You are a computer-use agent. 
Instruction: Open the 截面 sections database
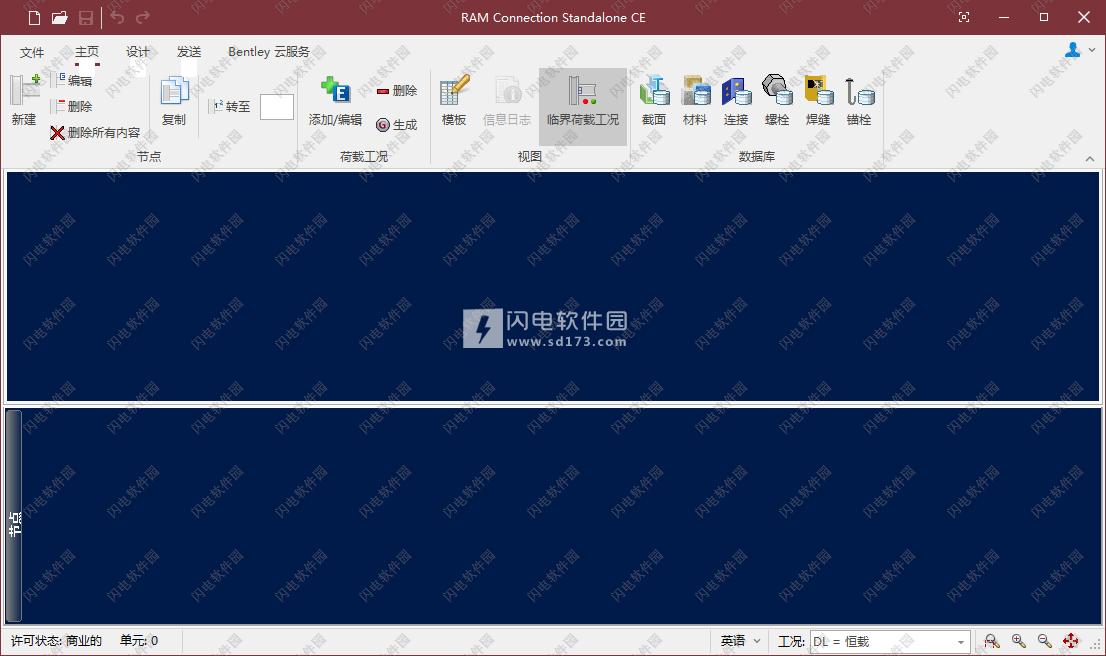[654, 101]
